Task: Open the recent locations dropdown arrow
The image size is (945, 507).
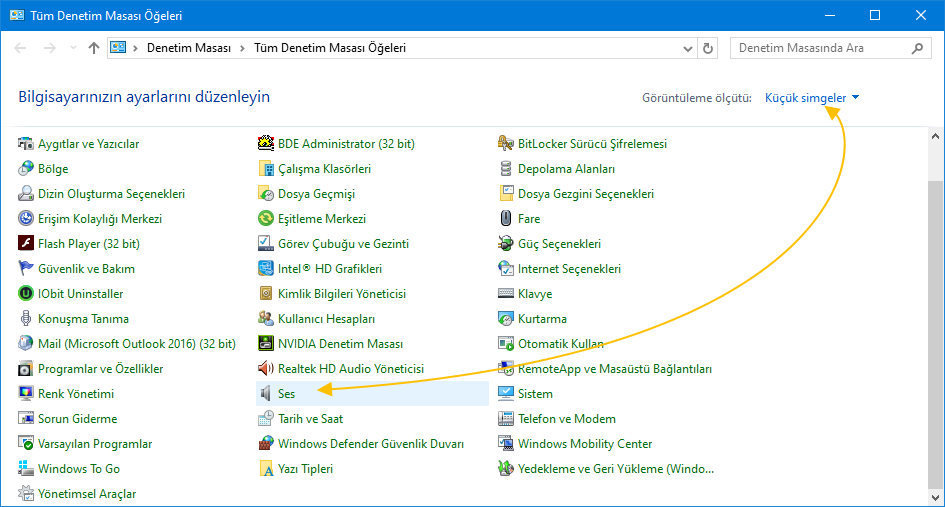Action: tap(73, 48)
